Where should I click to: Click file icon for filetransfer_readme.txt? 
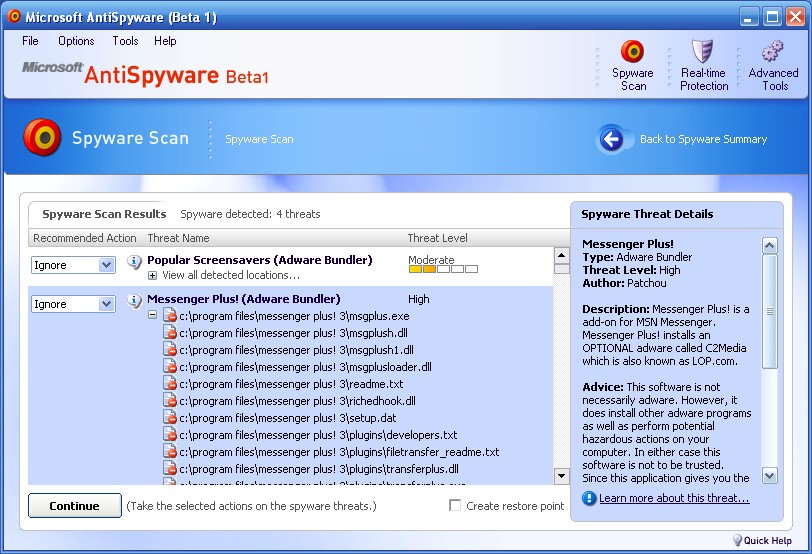click(x=170, y=451)
